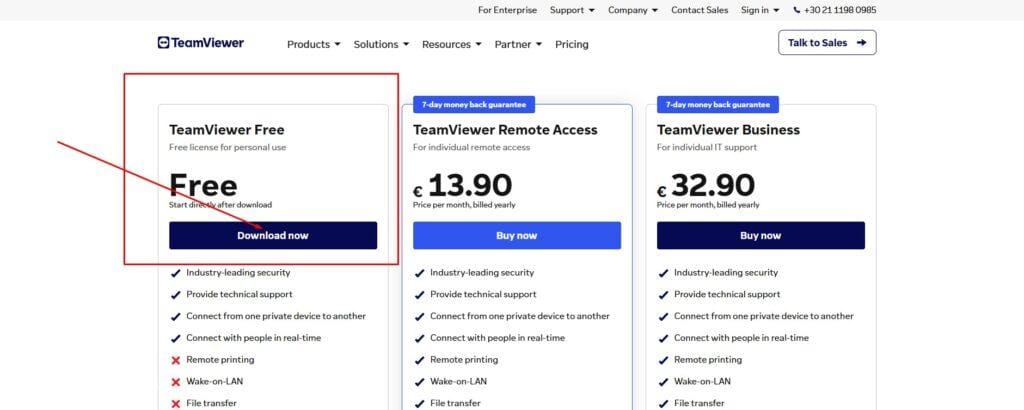Image resolution: width=1024 pixels, height=410 pixels.
Task: Click the TeamViewer logo icon
Action: 164,43
